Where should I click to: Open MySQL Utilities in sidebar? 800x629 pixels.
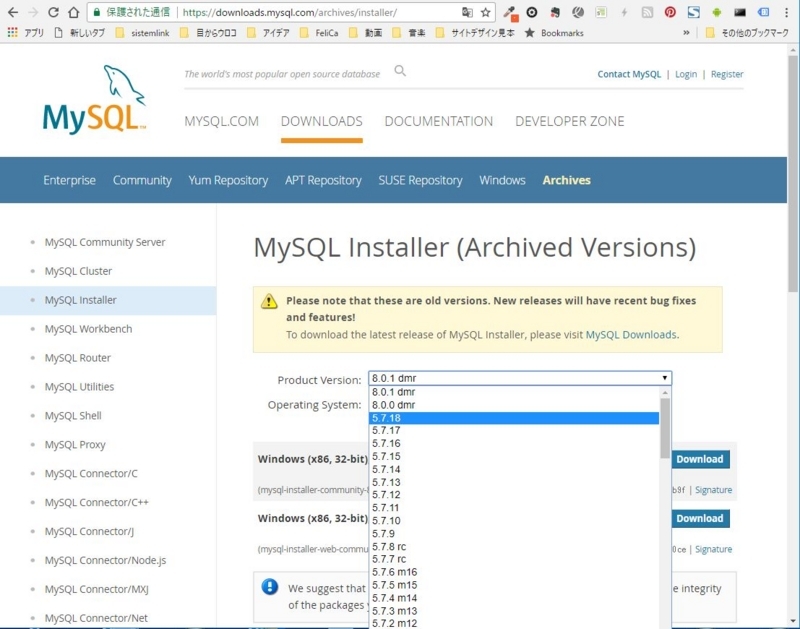click(79, 387)
